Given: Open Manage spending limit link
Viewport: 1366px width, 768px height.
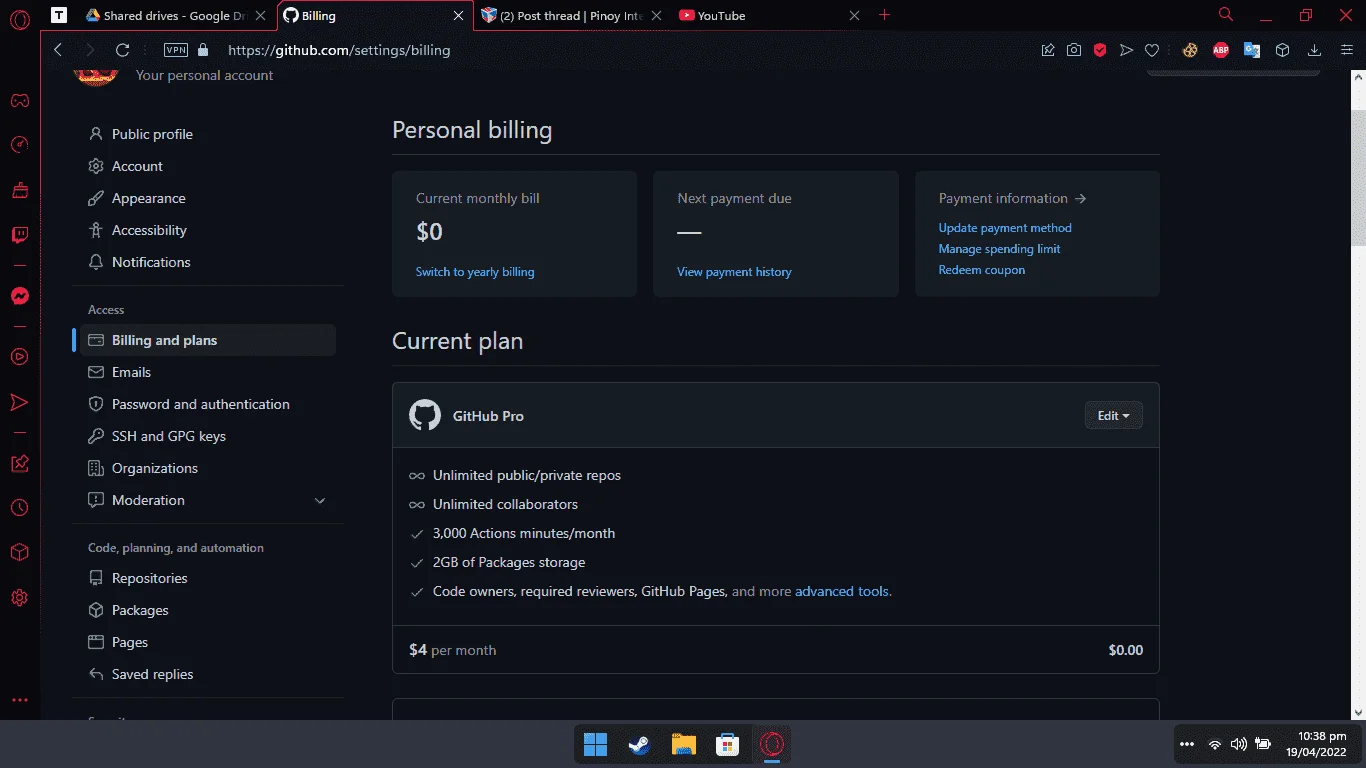Looking at the screenshot, I should point(999,249).
